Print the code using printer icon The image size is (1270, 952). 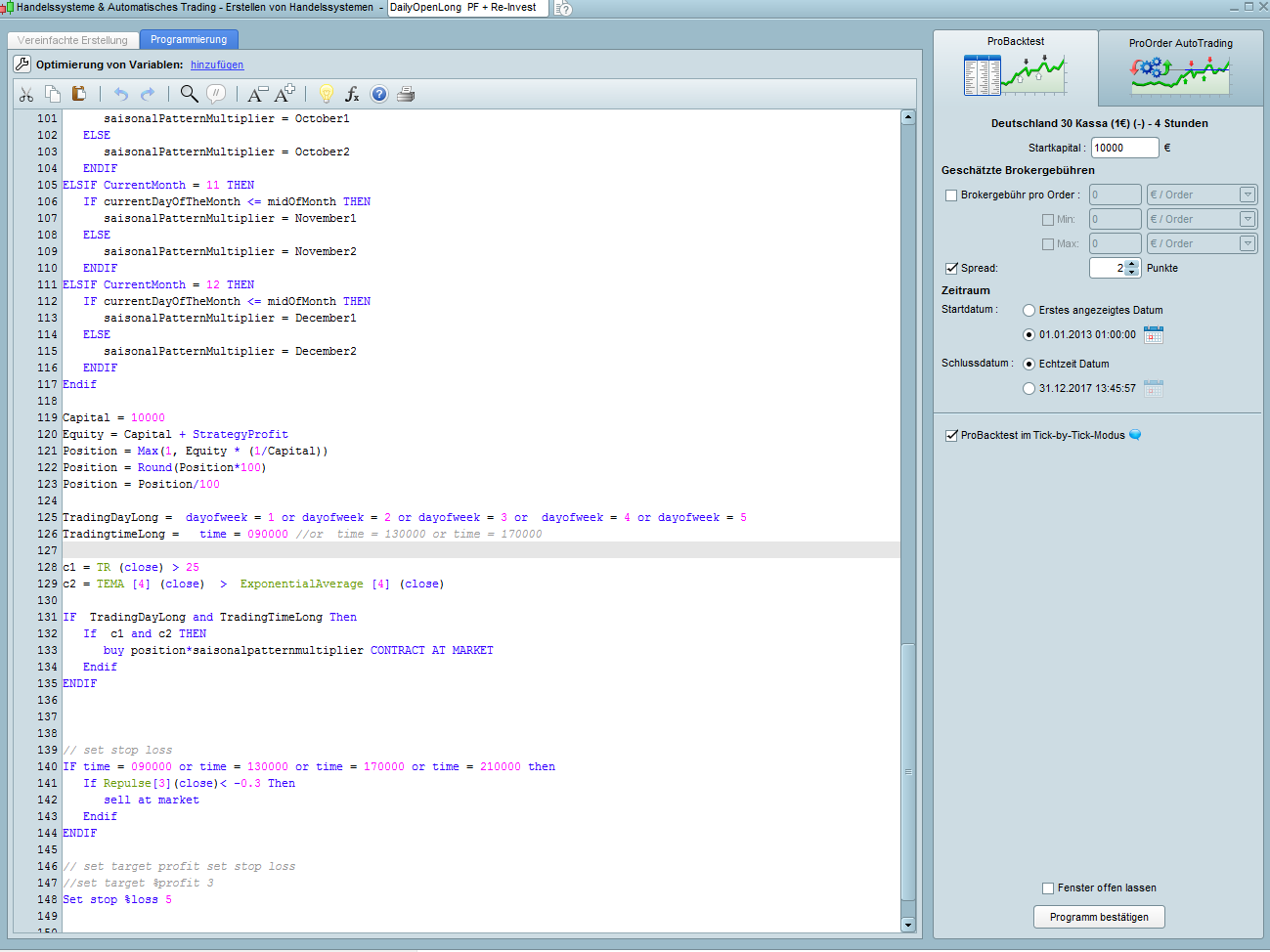pos(406,94)
